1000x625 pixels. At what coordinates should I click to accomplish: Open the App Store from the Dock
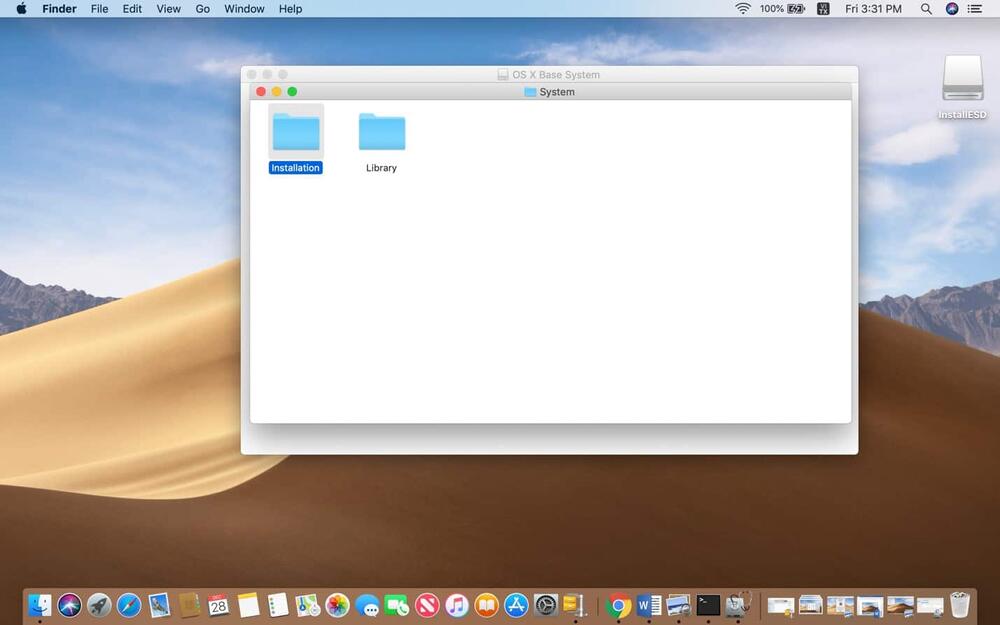click(x=516, y=605)
